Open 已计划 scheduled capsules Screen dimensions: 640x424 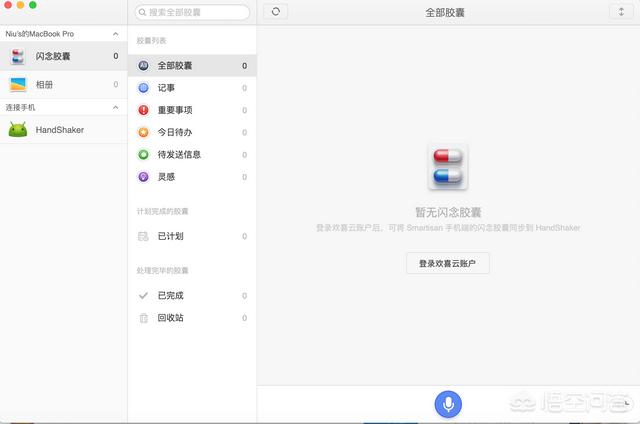pyautogui.click(x=170, y=236)
